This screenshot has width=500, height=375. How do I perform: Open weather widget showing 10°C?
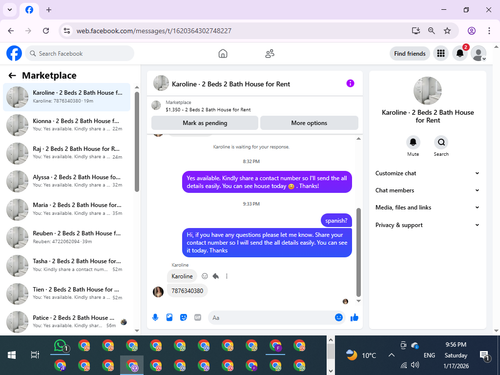[361, 355]
